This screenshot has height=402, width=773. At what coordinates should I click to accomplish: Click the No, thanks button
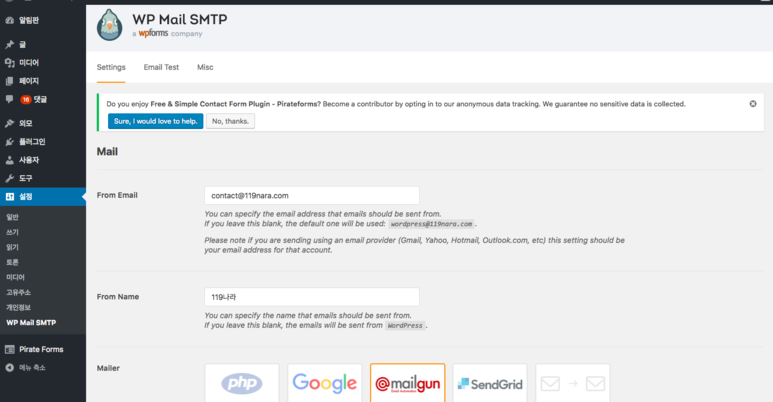(230, 121)
